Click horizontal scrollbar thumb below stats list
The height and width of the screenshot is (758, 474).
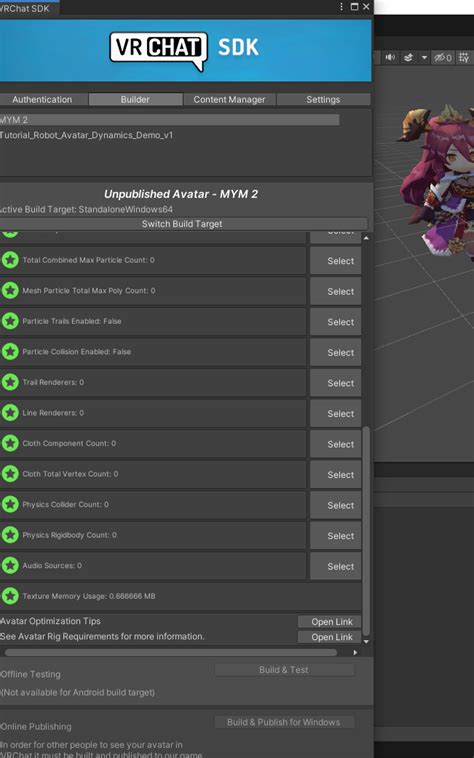tap(171, 653)
